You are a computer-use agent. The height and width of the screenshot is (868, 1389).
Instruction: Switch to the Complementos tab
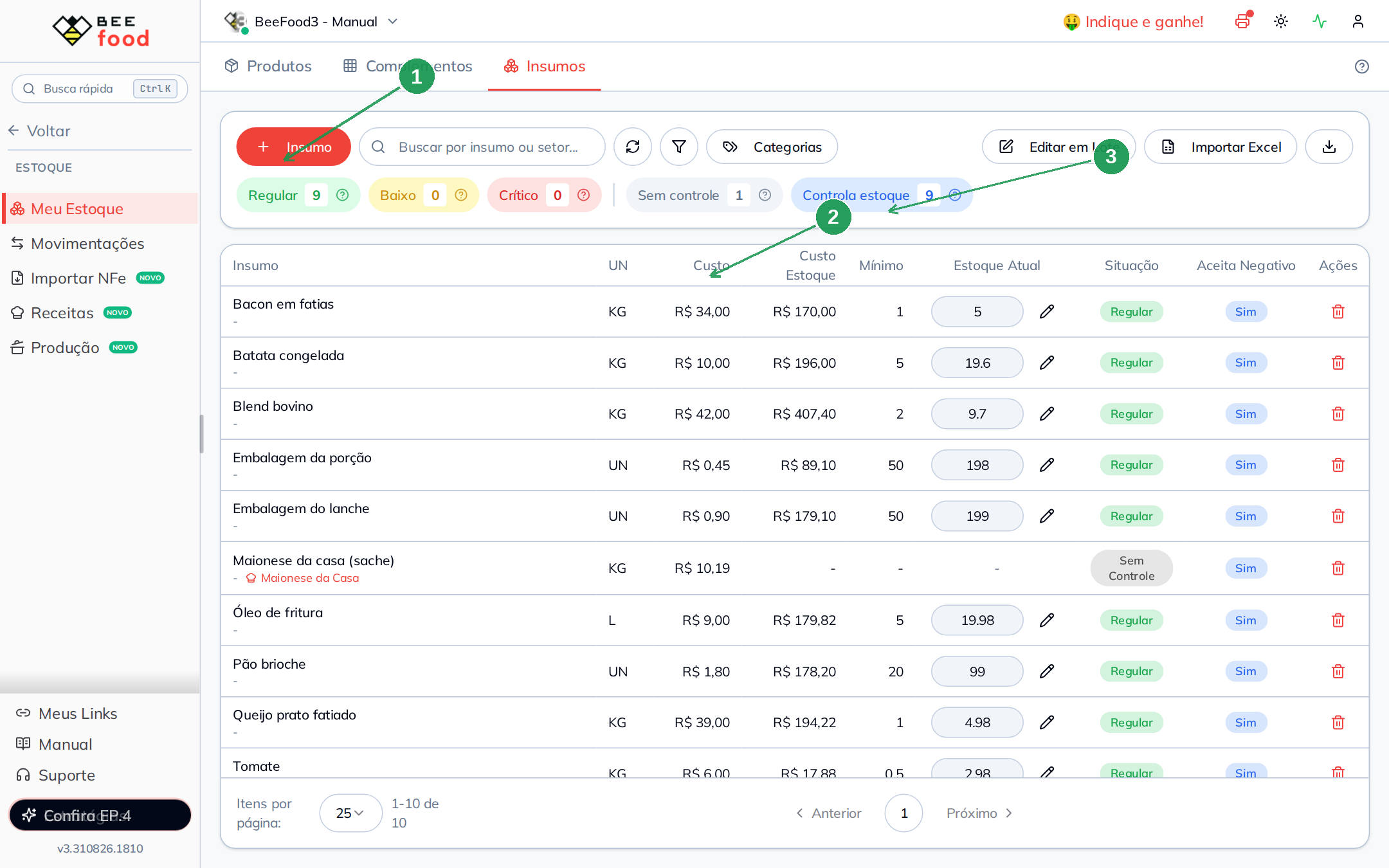coord(408,66)
